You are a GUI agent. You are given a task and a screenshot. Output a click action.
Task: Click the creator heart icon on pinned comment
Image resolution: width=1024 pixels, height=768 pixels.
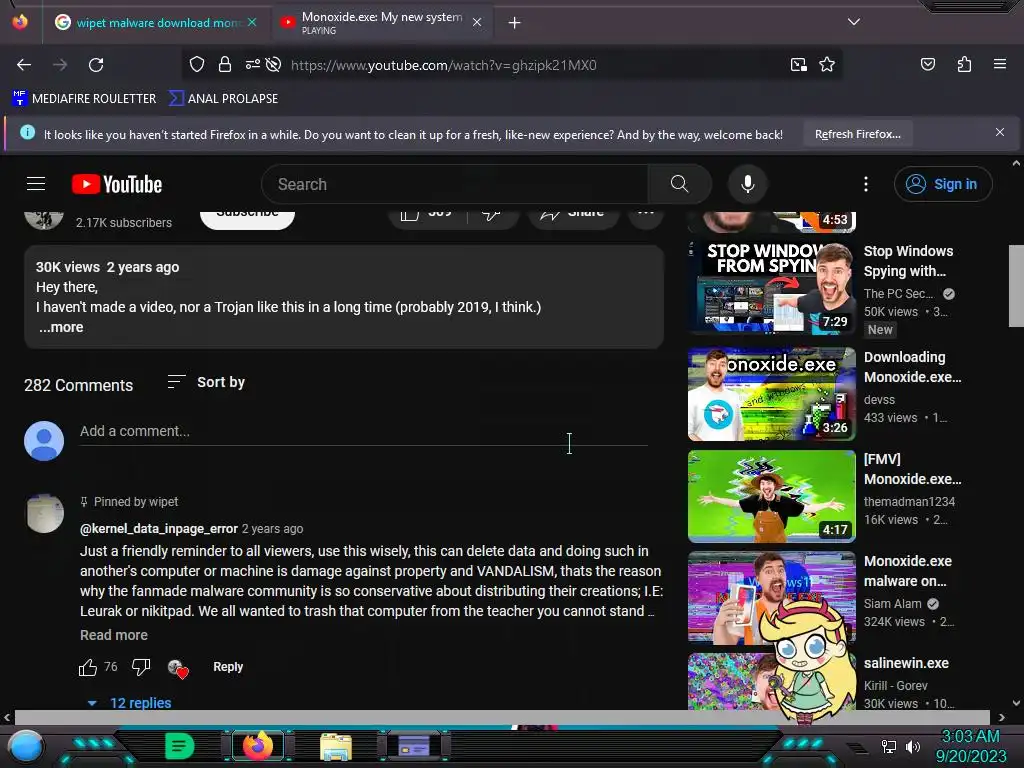click(x=178, y=669)
